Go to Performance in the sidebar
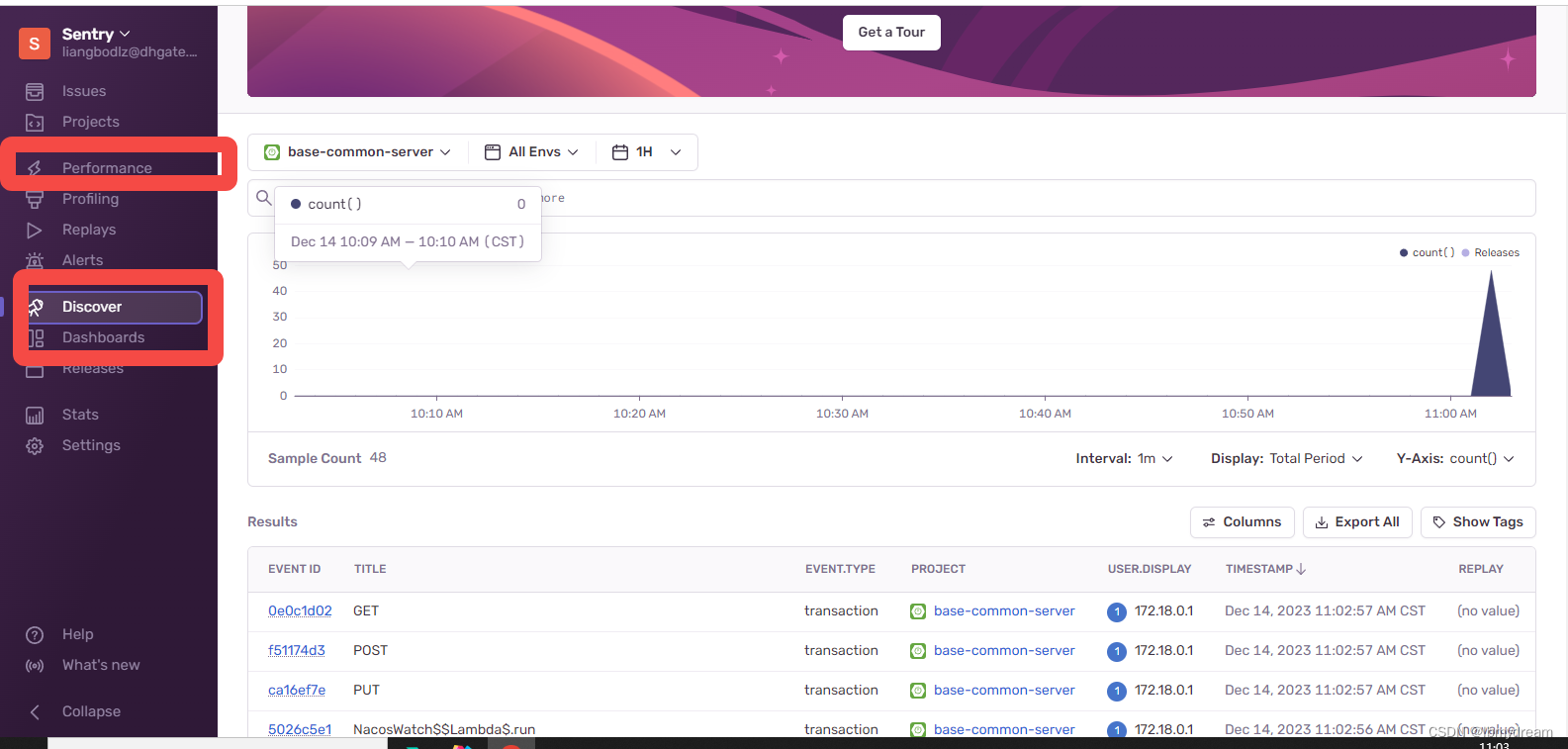The height and width of the screenshot is (749, 1568). click(107, 169)
